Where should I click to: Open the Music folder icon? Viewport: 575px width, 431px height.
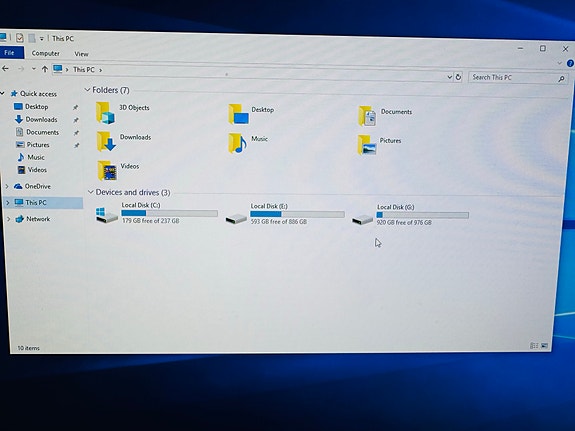click(238, 143)
